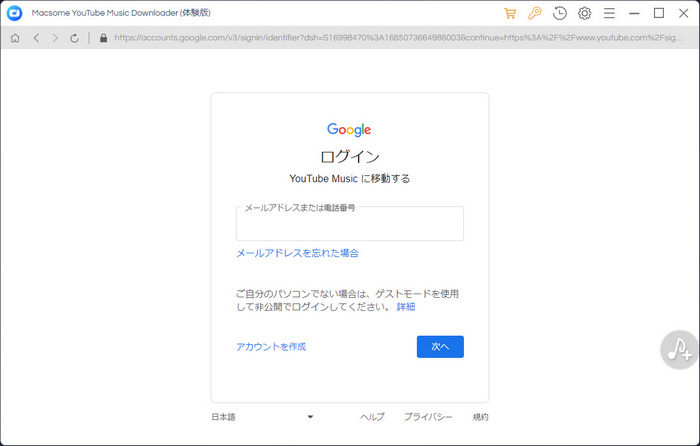This screenshot has width=700, height=446.
Task: Click the key registration icon
Action: point(534,13)
